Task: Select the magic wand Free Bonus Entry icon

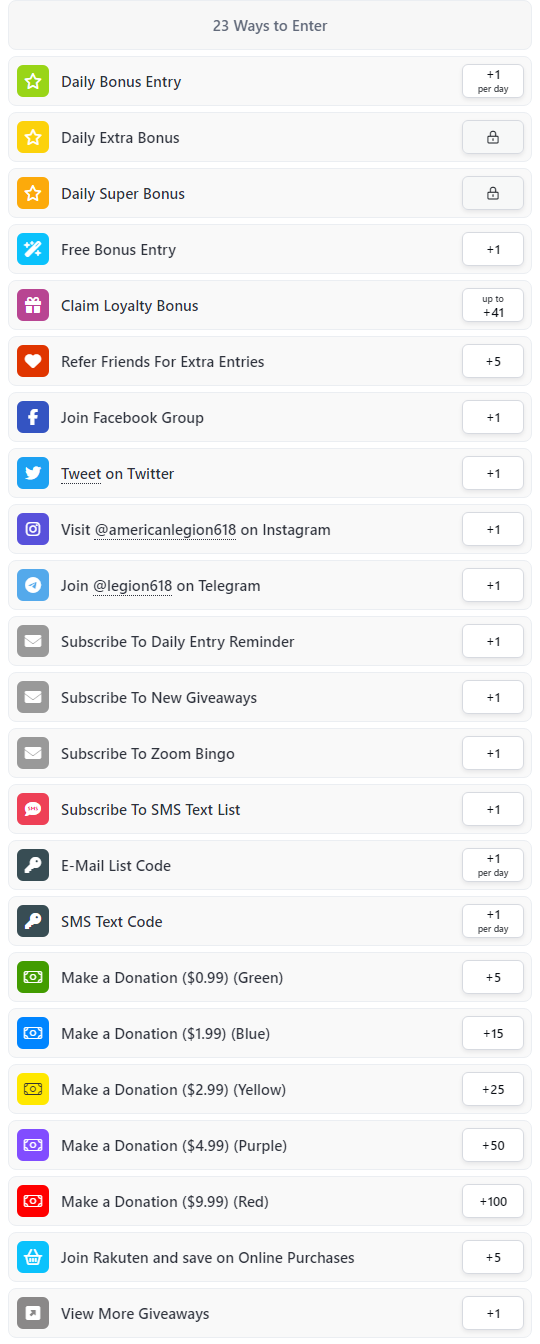Action: 33,249
